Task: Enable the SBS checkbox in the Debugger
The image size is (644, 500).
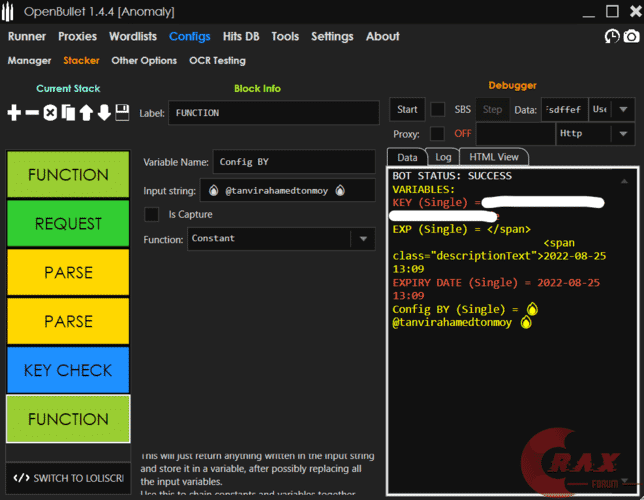Action: point(438,109)
